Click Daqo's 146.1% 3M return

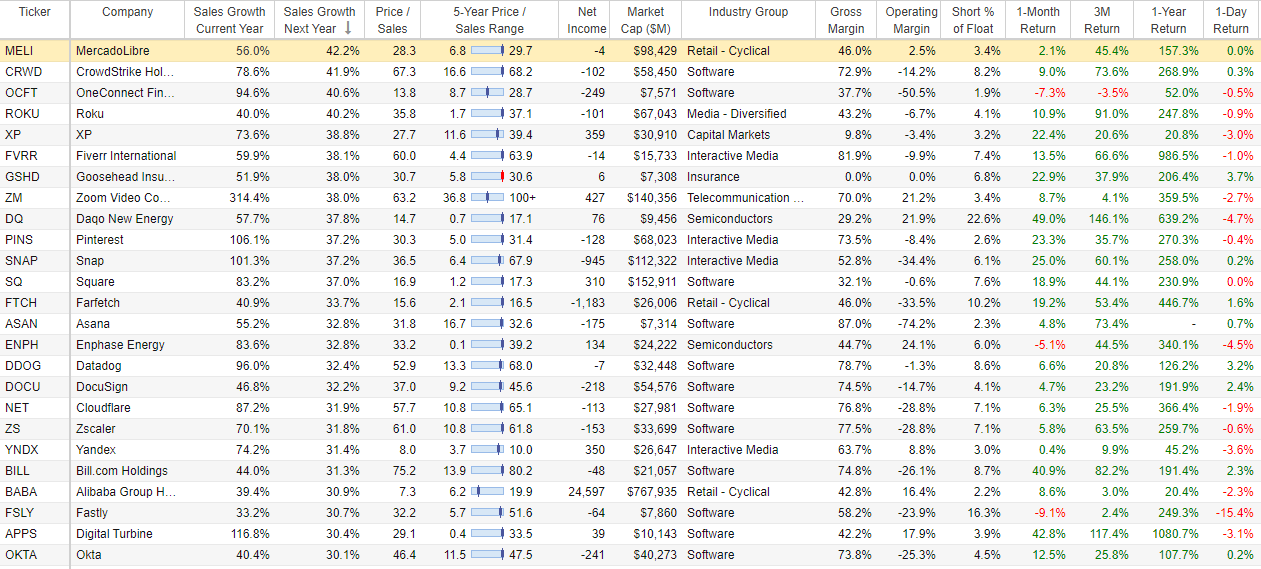[x=1110, y=219]
